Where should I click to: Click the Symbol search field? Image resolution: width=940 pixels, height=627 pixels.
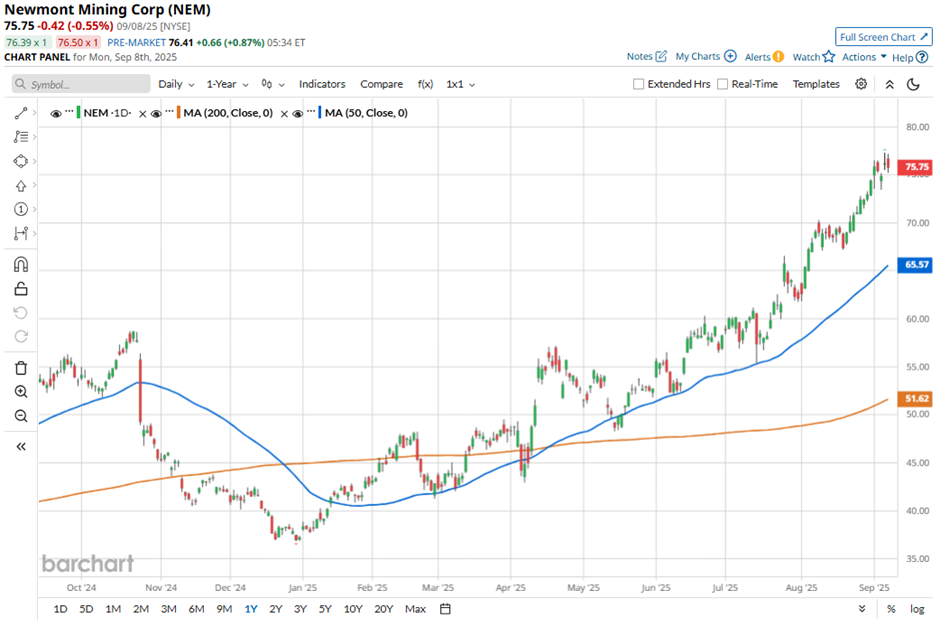(x=81, y=84)
